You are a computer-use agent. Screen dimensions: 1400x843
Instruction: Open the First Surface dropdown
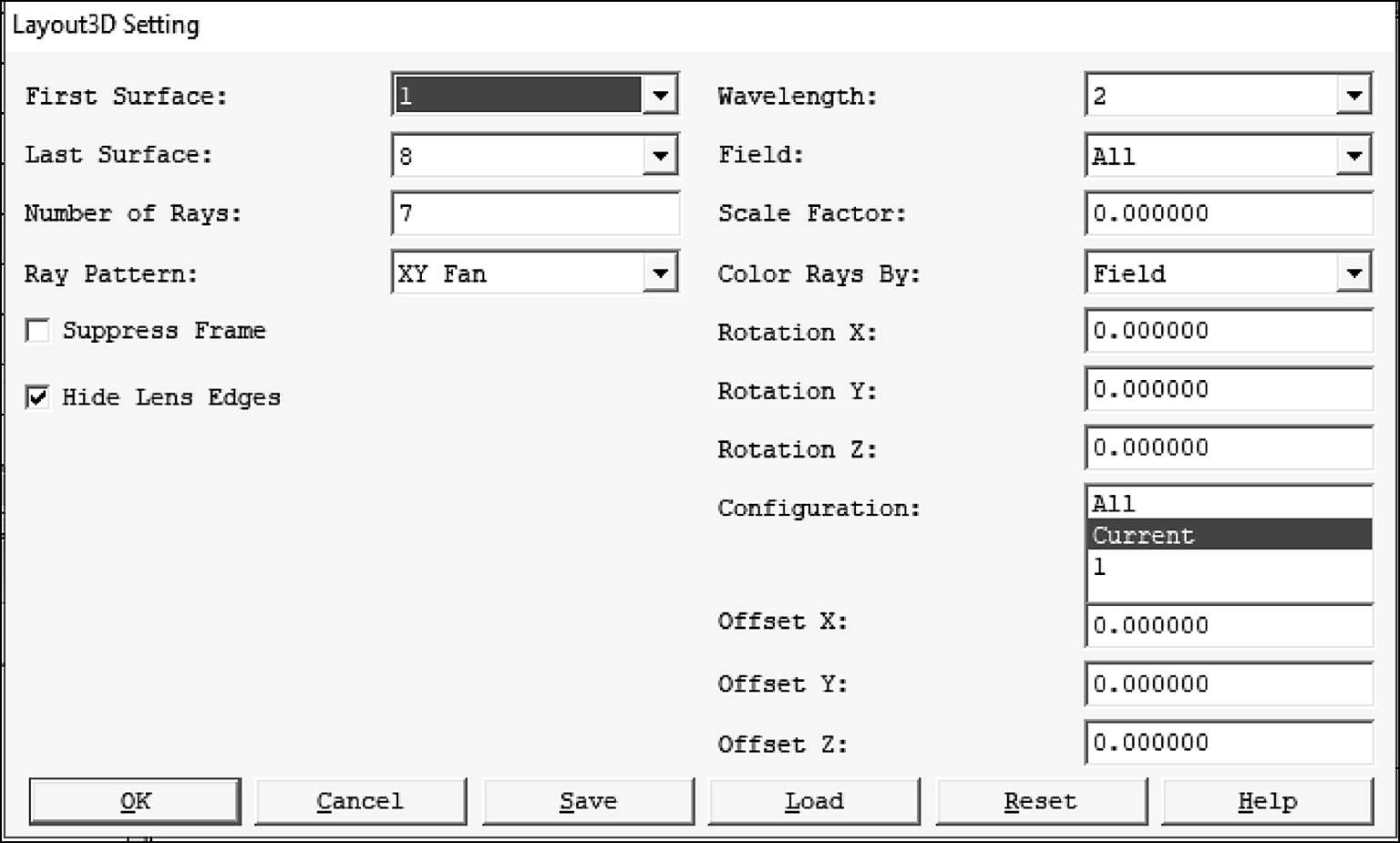coord(660,95)
